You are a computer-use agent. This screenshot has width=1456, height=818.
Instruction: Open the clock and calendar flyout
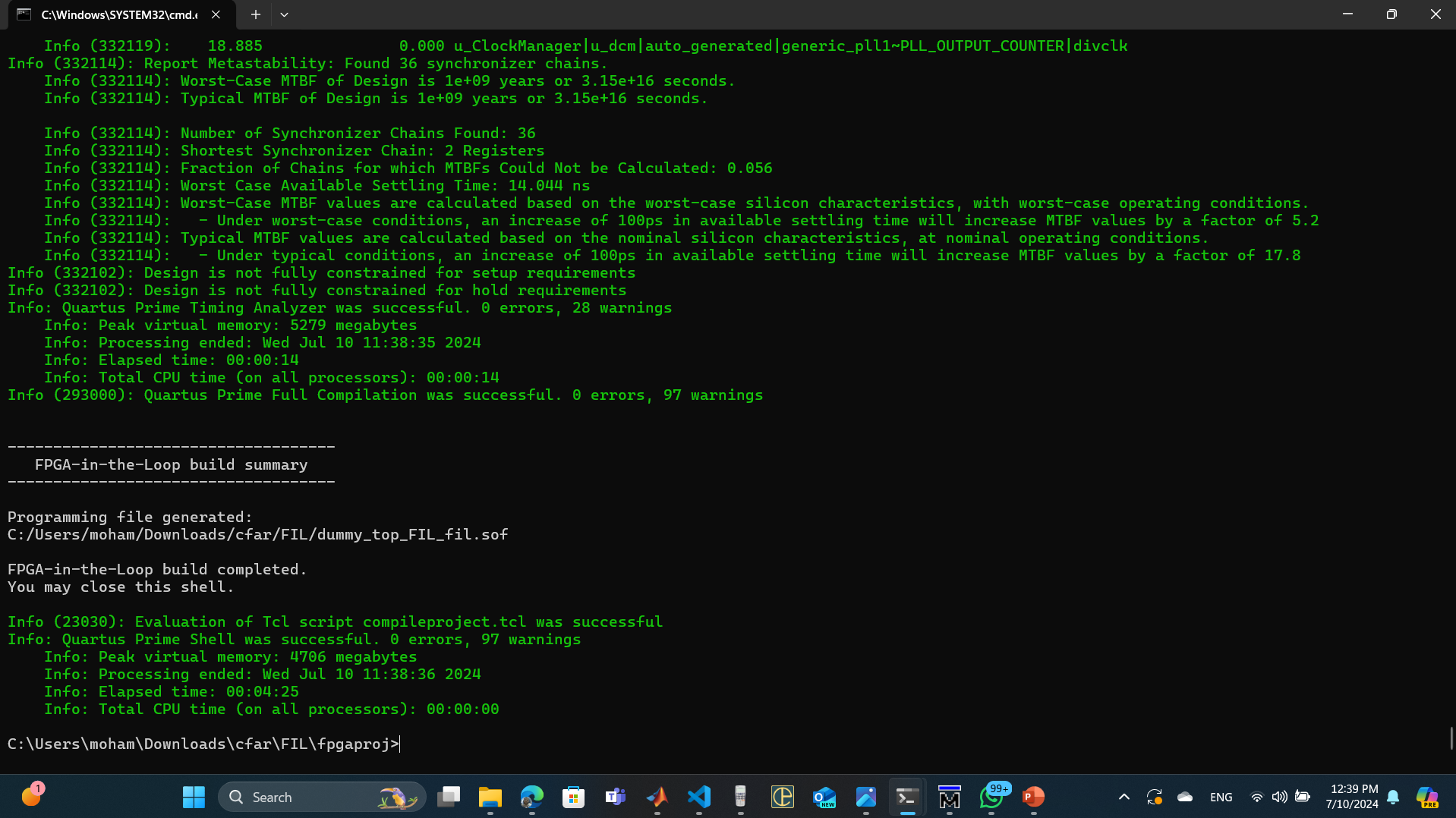[x=1352, y=797]
